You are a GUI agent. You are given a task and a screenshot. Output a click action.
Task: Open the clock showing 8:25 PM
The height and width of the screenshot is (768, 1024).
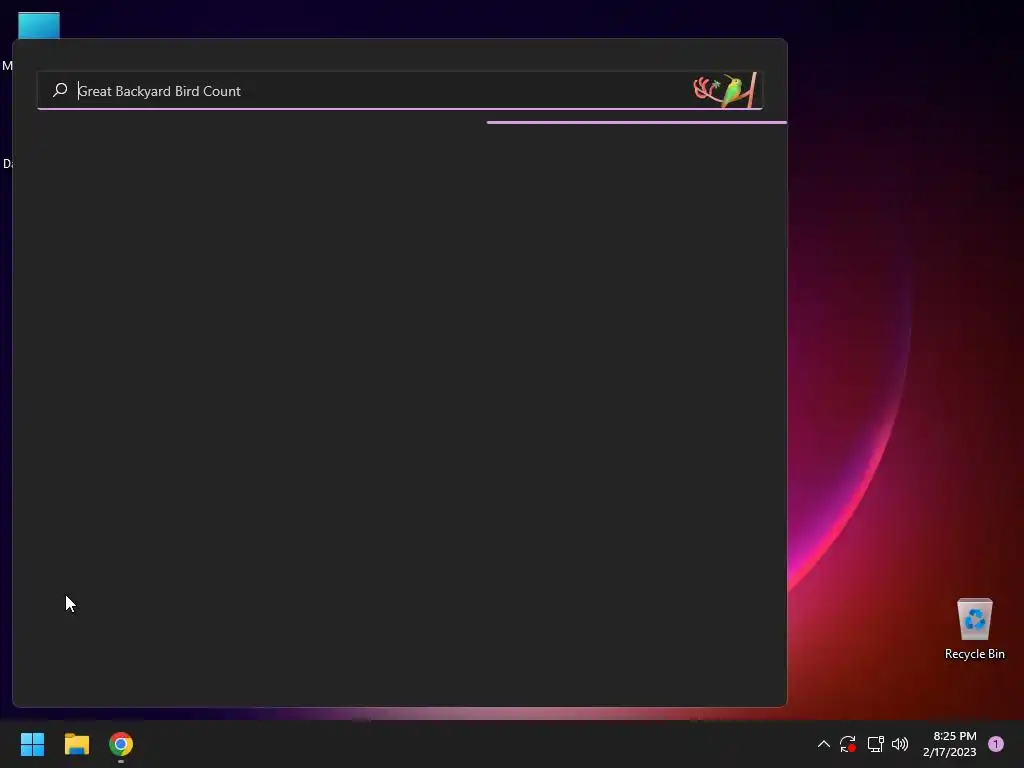coord(950,744)
